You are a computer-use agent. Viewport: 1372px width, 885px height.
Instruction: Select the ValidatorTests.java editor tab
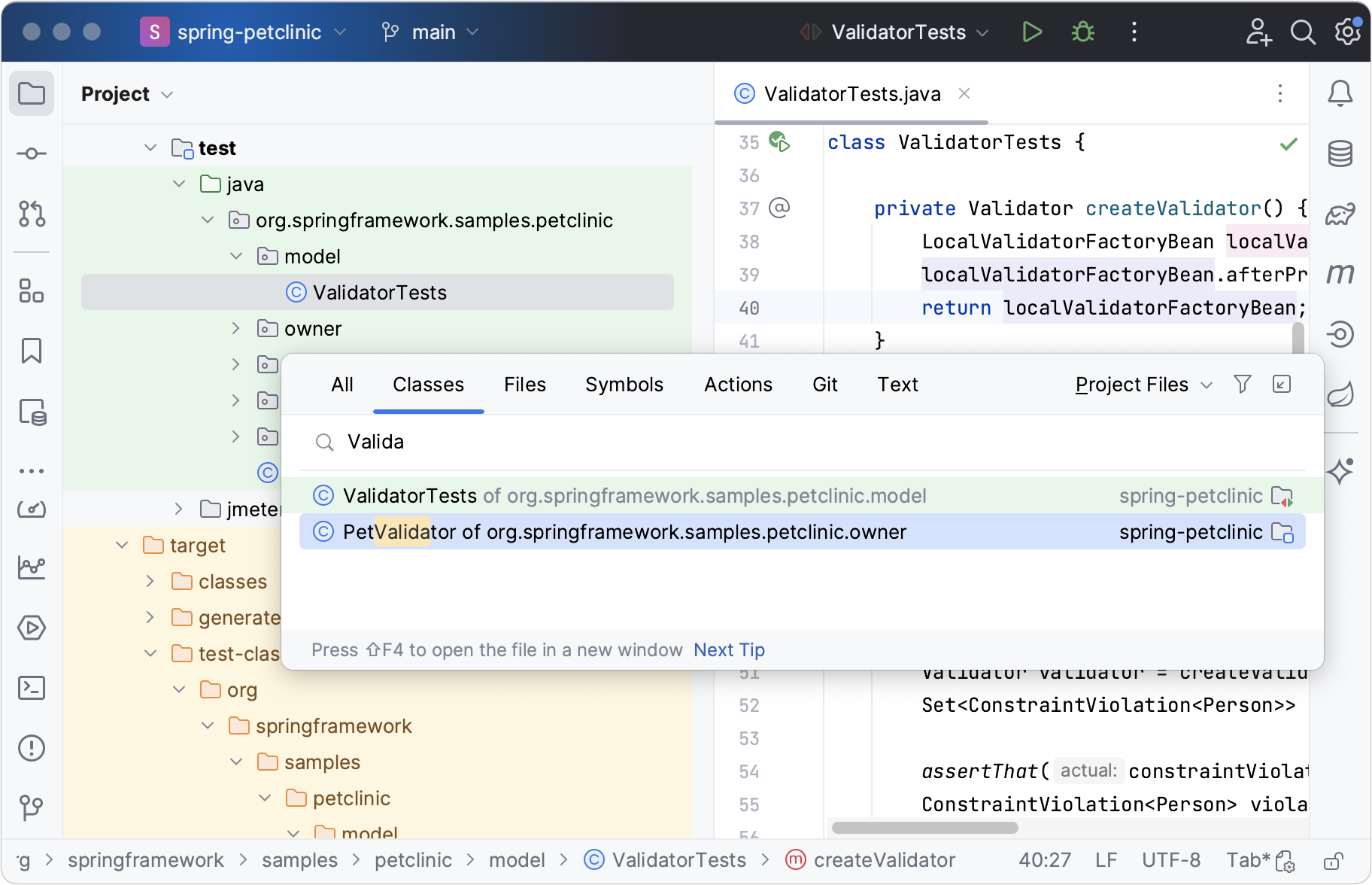[851, 94]
